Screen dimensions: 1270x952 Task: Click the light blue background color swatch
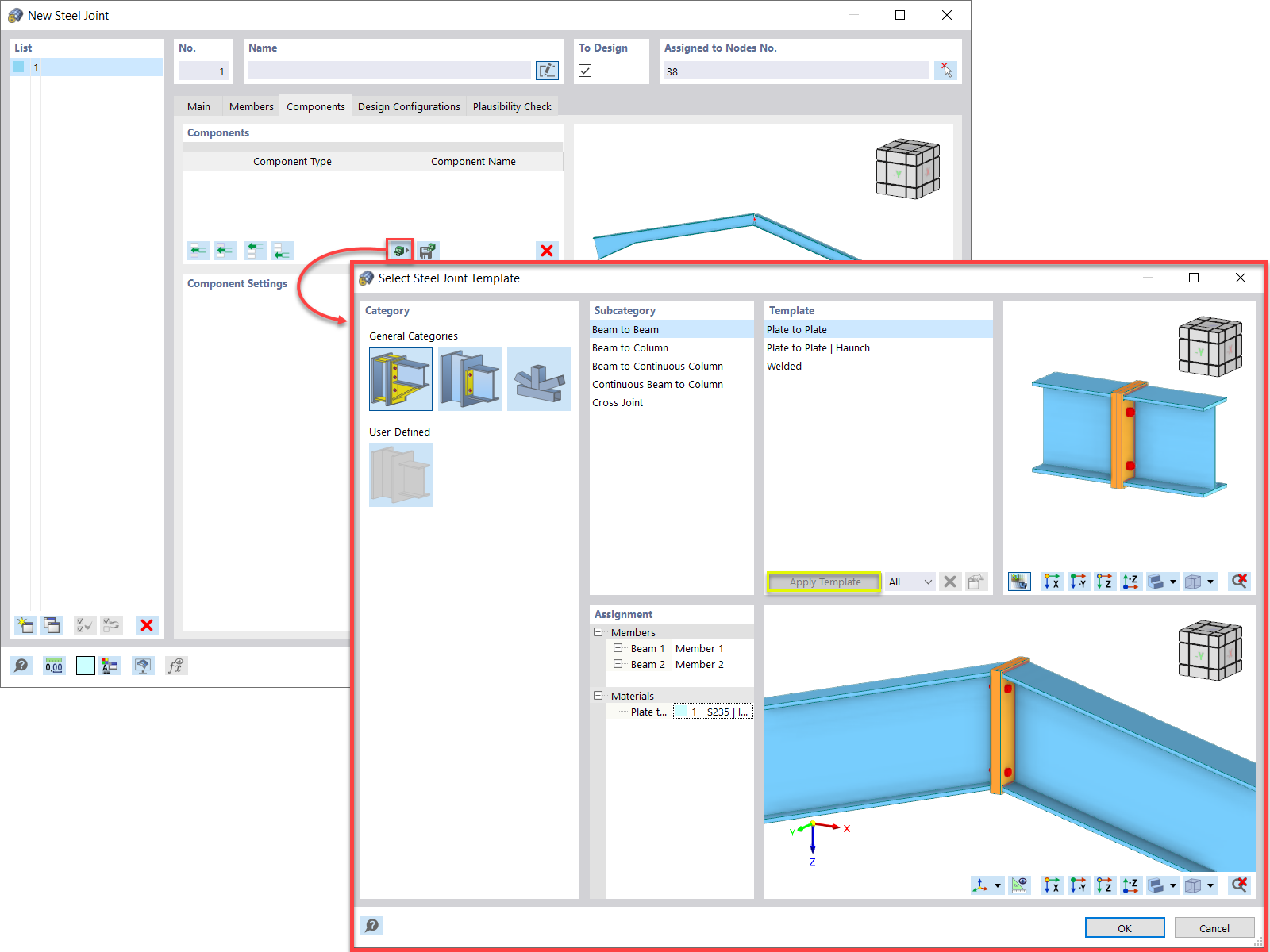tap(84, 666)
